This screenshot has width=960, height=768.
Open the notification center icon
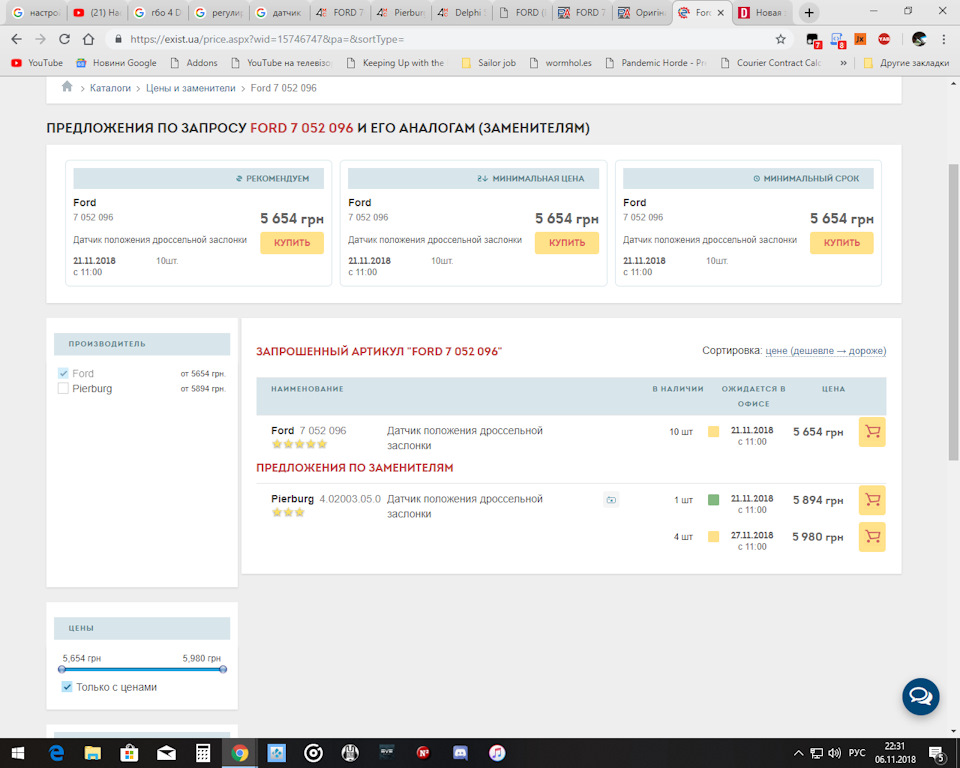[937, 753]
